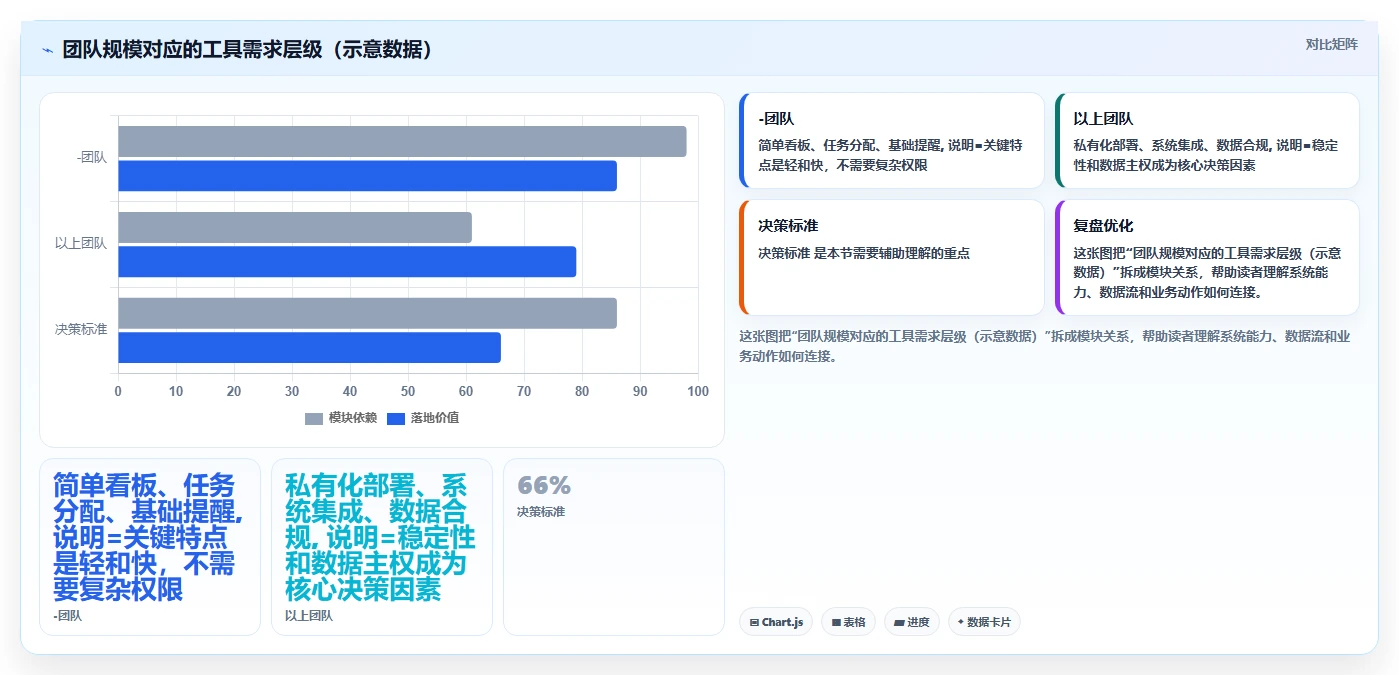Click the blue 落地价值 bar for -团队
The height and width of the screenshot is (675, 1399).
pyautogui.click(x=367, y=176)
